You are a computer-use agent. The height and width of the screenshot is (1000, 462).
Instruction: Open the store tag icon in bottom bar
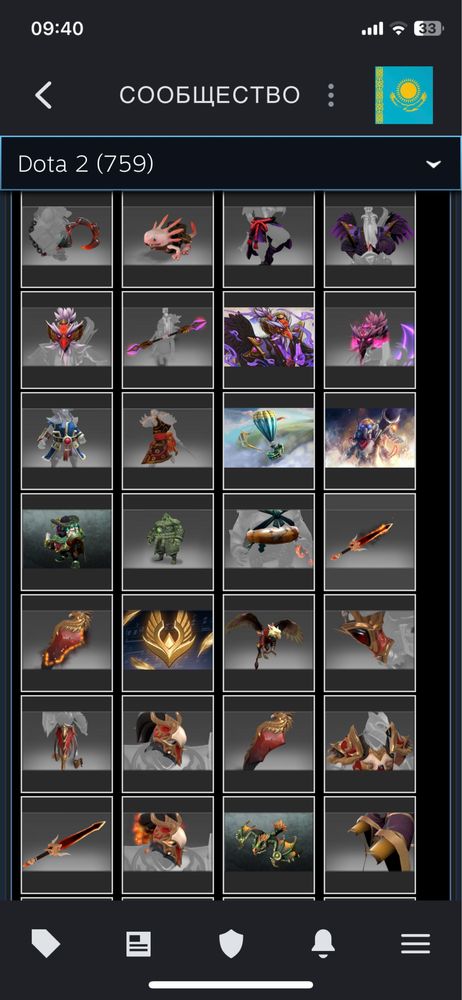point(46,943)
